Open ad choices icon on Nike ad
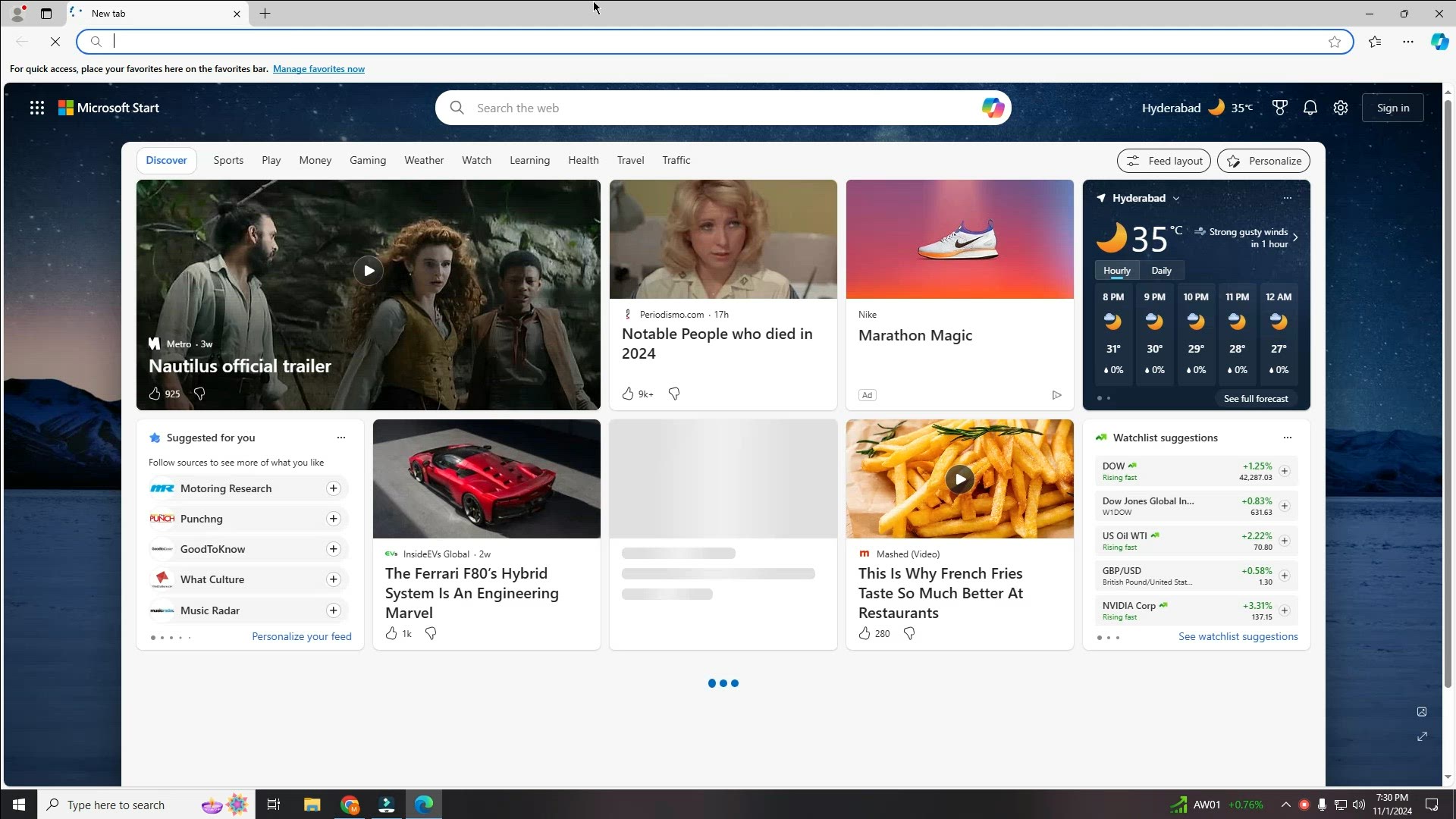The image size is (1456, 819). 1056,395
